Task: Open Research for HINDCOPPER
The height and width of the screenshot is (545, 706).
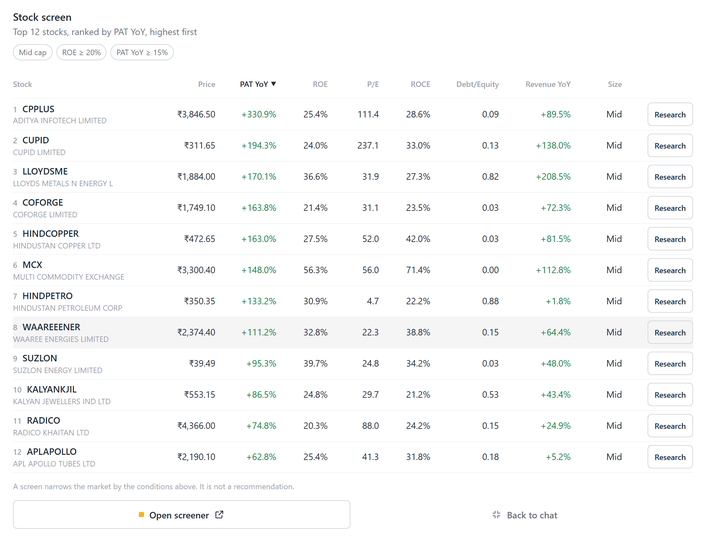Action: pos(670,239)
